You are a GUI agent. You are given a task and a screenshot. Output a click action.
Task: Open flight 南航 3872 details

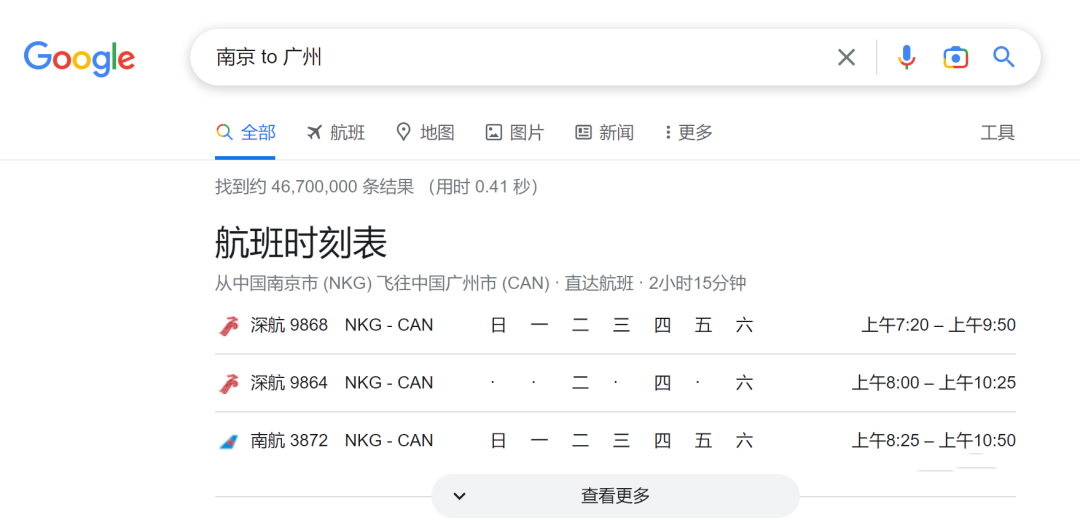tap(289, 441)
